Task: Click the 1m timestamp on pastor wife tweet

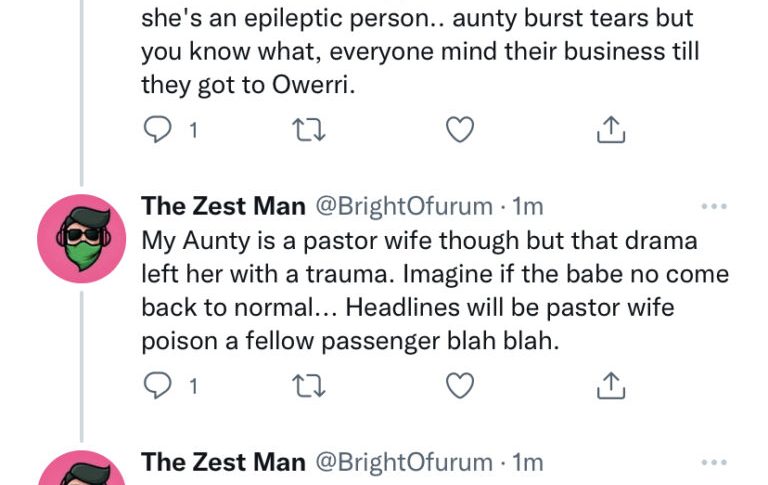Action: (527, 207)
